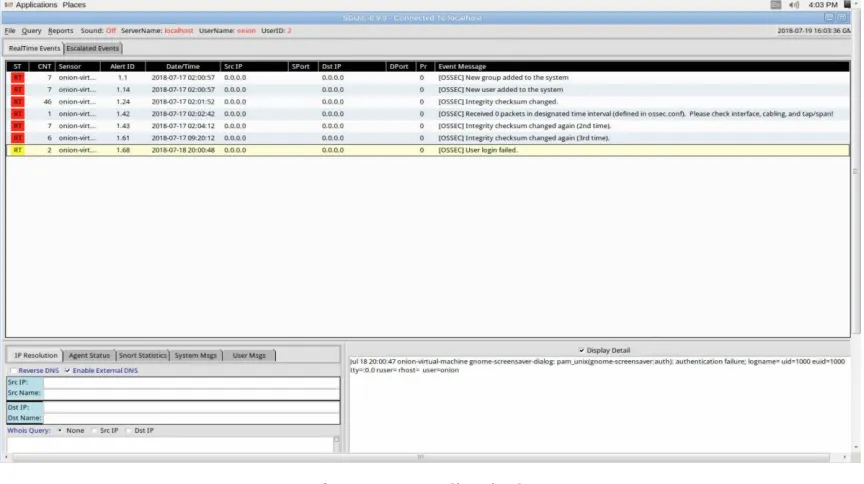
Task: Click Alert ID 1.42 cell
Action: point(123,114)
